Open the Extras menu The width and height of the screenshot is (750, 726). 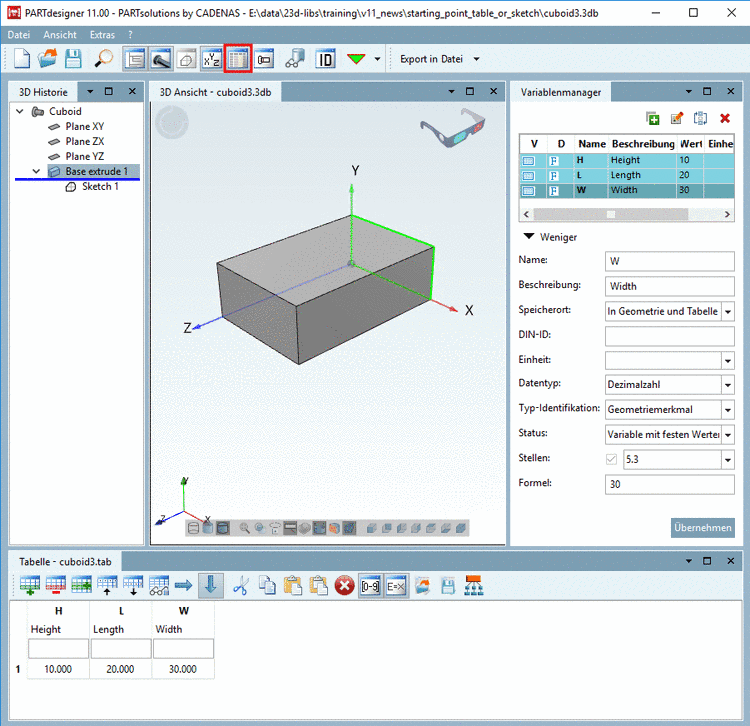click(x=102, y=34)
